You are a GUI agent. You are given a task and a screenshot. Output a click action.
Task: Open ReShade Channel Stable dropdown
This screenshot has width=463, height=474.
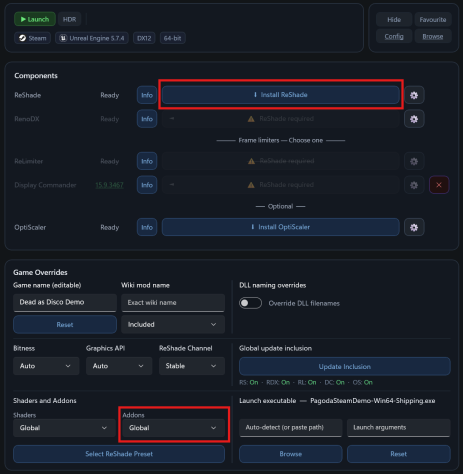click(x=192, y=366)
